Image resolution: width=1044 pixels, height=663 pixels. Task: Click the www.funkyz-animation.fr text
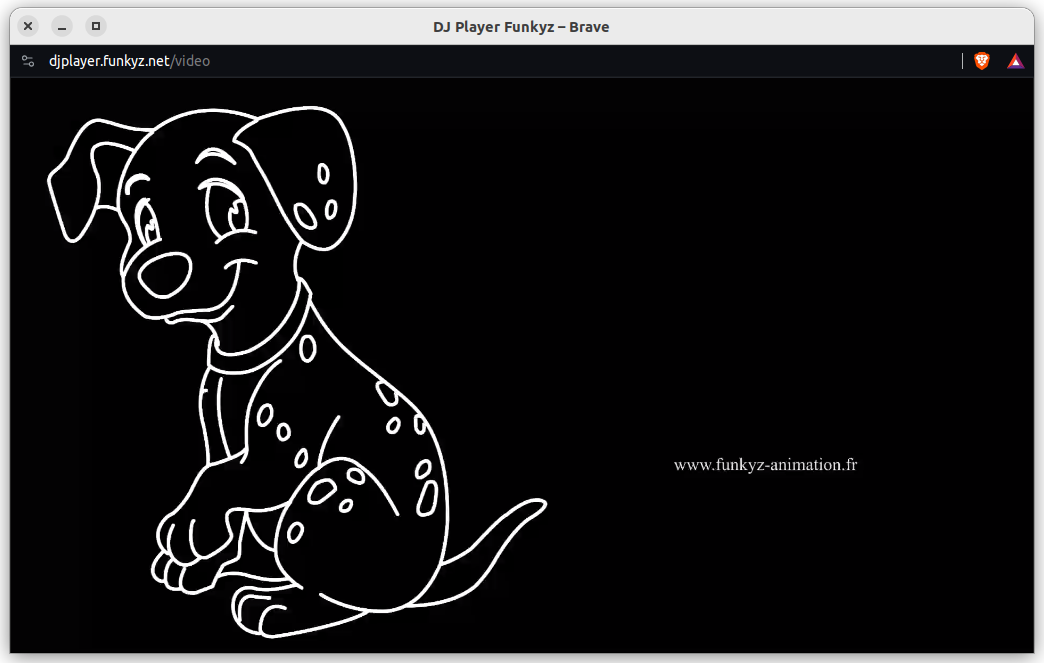coord(765,465)
